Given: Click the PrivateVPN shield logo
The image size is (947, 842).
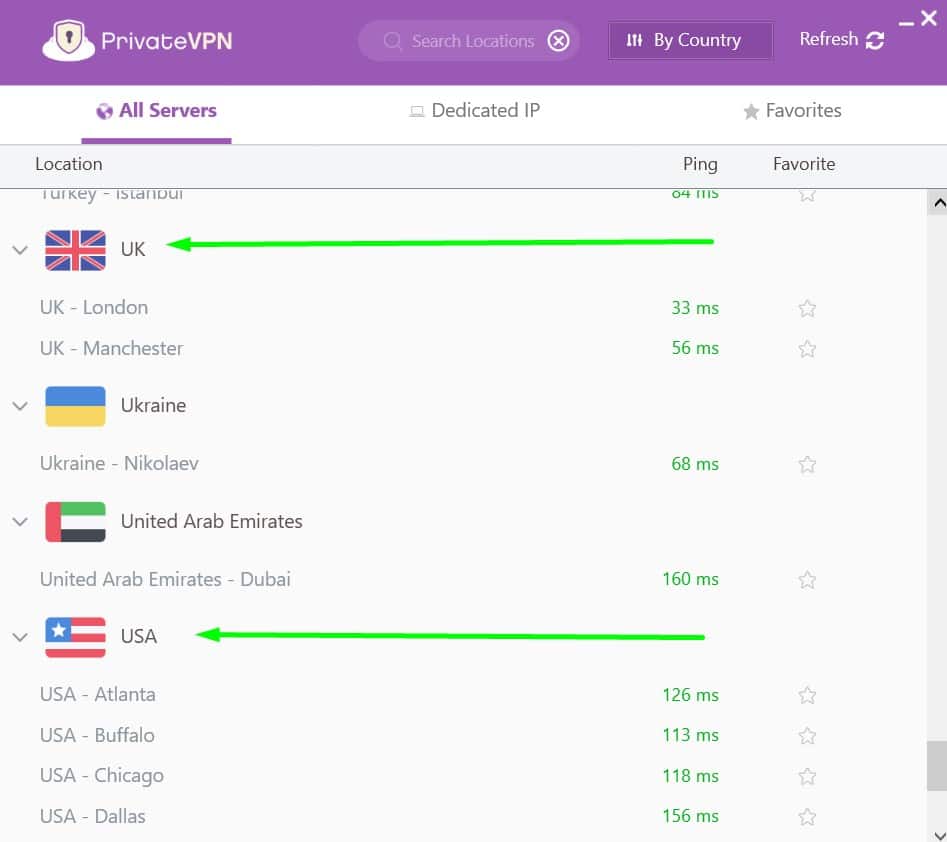Looking at the screenshot, I should (68, 40).
